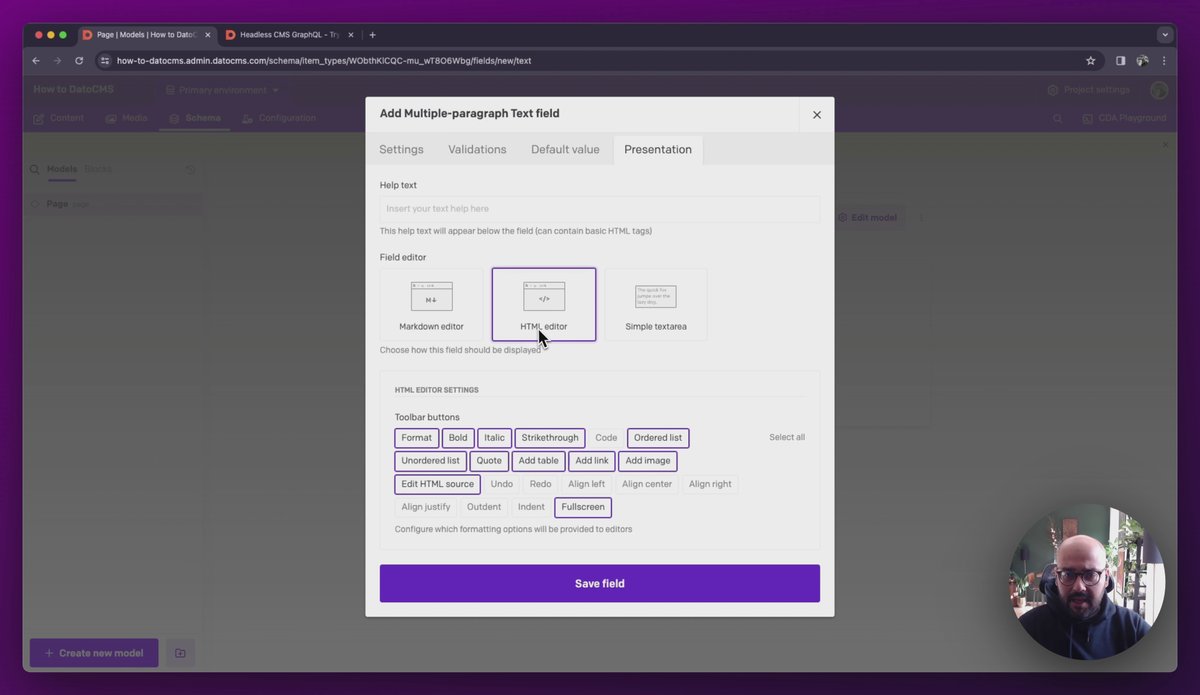1200x695 pixels.
Task: Expand the browser tab list chevron
Action: click(x=1164, y=35)
